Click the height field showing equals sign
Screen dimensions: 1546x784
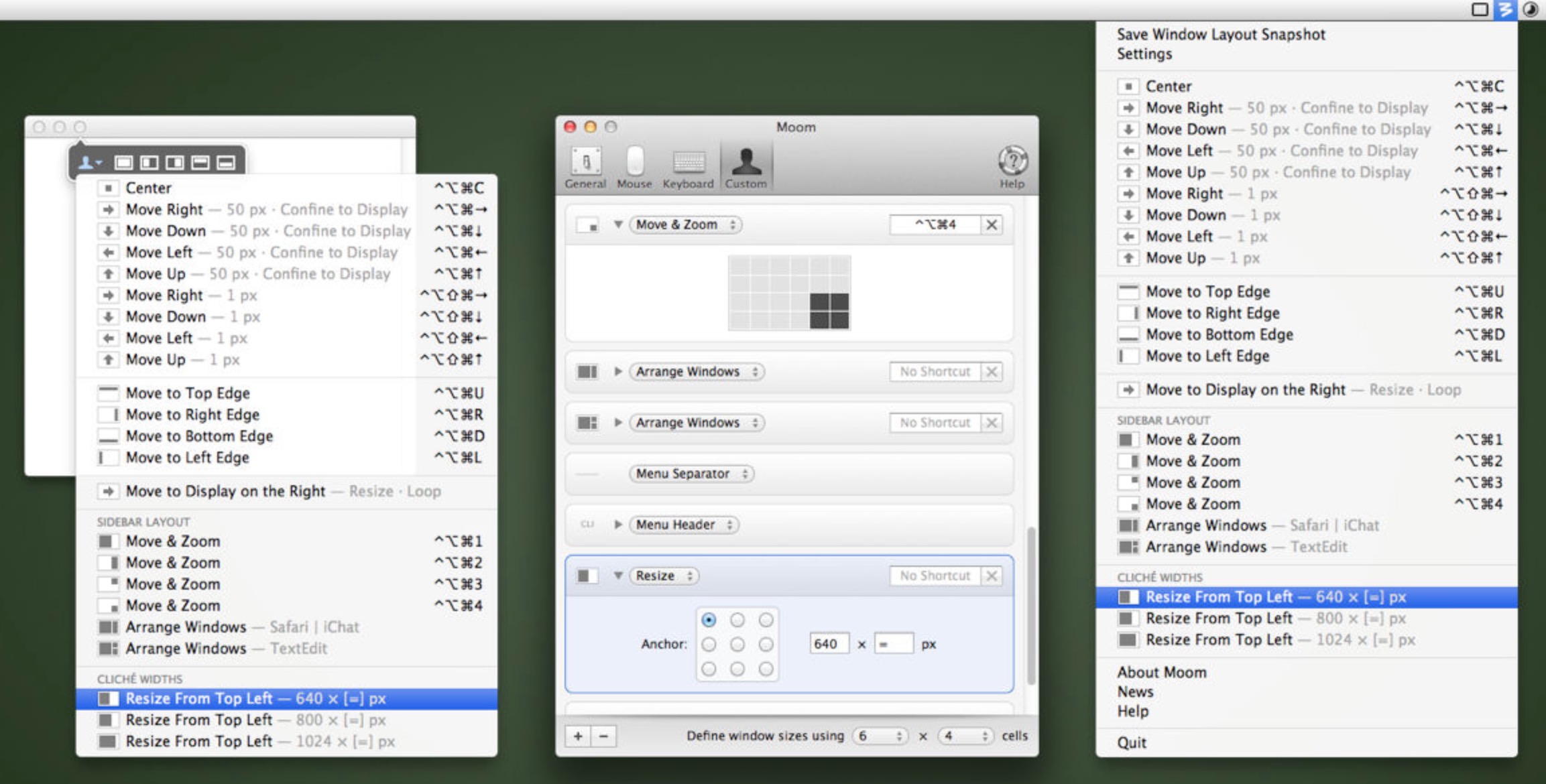pyautogui.click(x=894, y=644)
